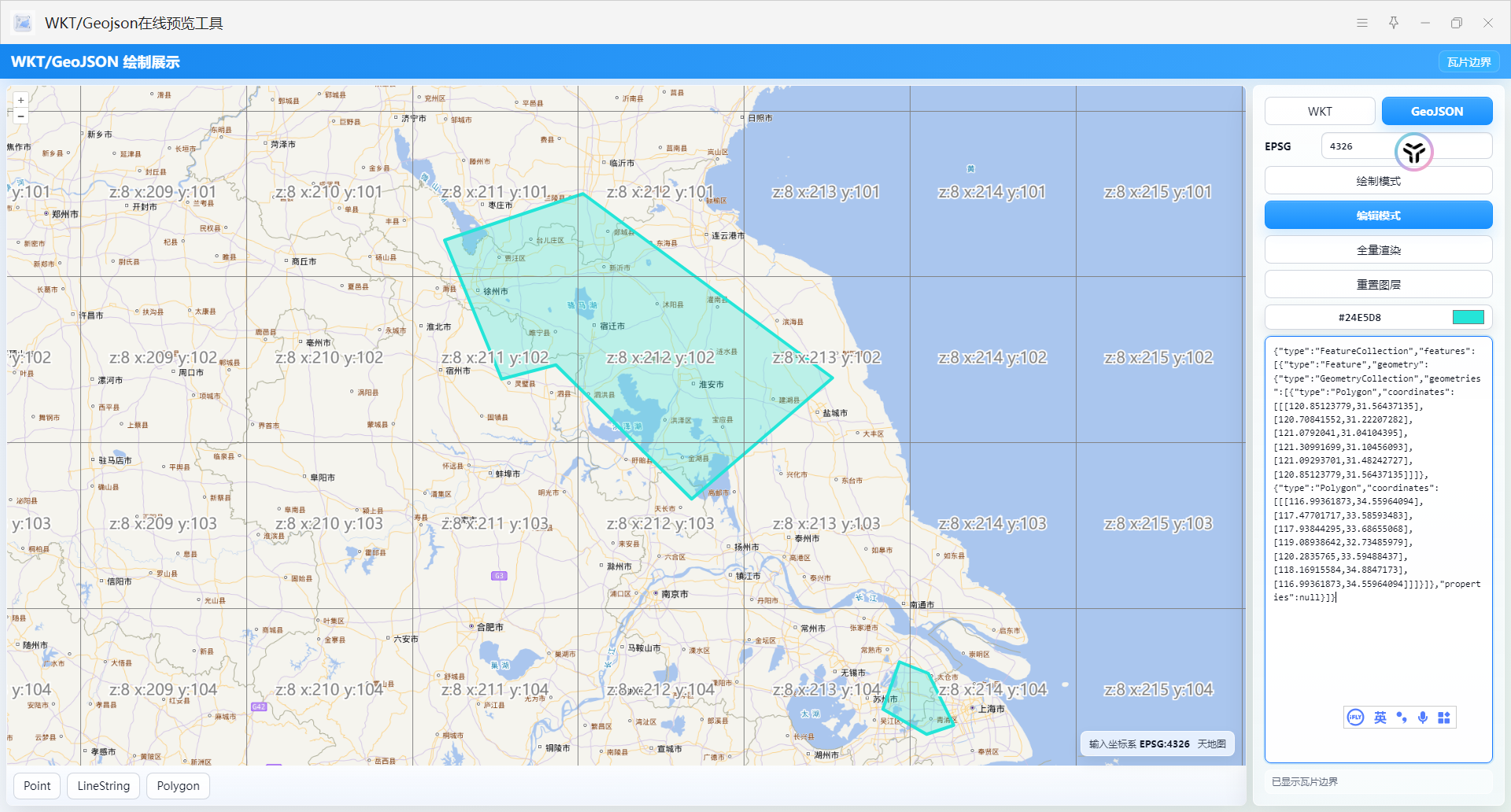Enable 绘制模式 drawing mode
Viewport: 1511px width, 812px height.
click(1378, 181)
